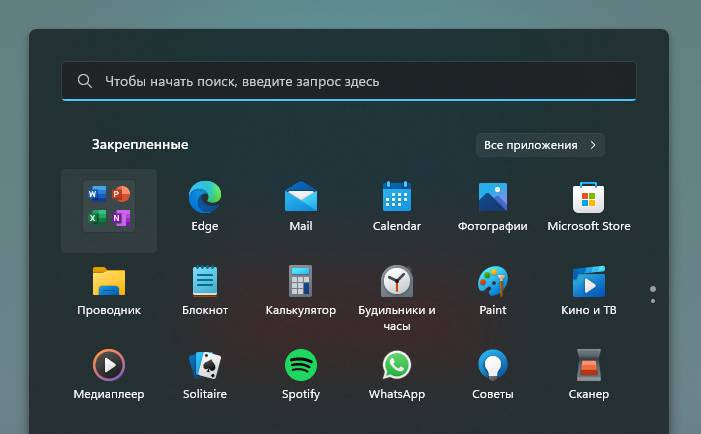
Task: Open the Calendar app
Action: click(x=397, y=206)
